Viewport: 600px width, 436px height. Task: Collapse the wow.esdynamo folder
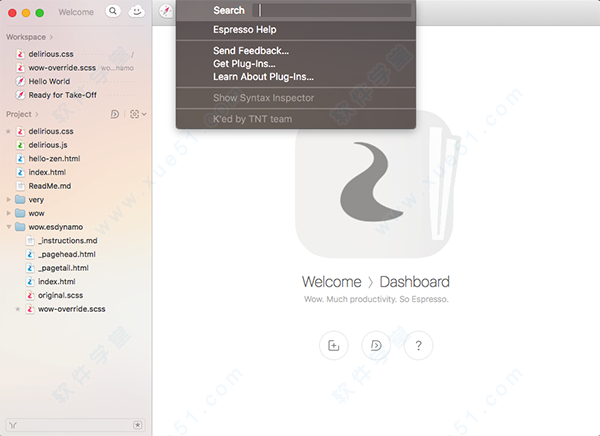coord(8,227)
